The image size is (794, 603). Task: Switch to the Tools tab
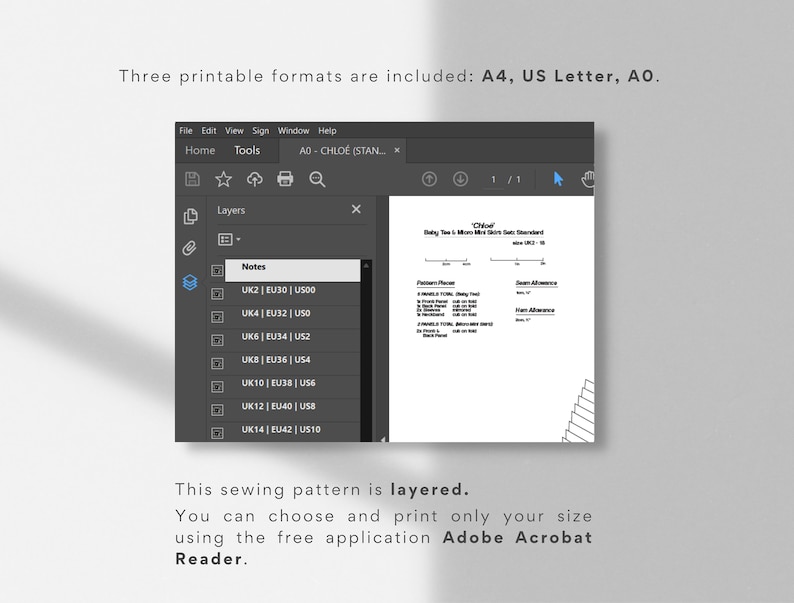[247, 150]
